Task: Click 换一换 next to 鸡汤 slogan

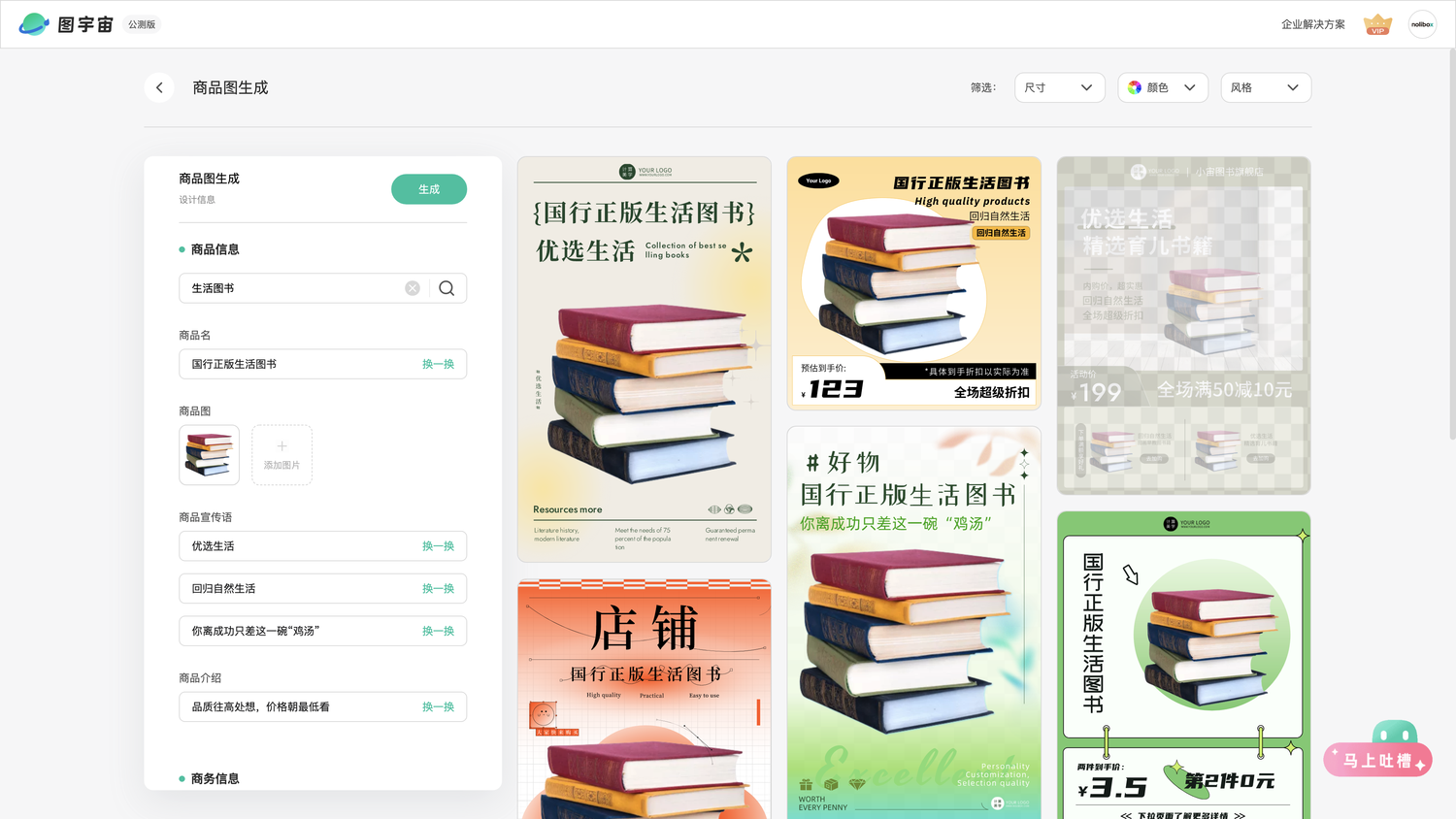Action: pos(438,631)
